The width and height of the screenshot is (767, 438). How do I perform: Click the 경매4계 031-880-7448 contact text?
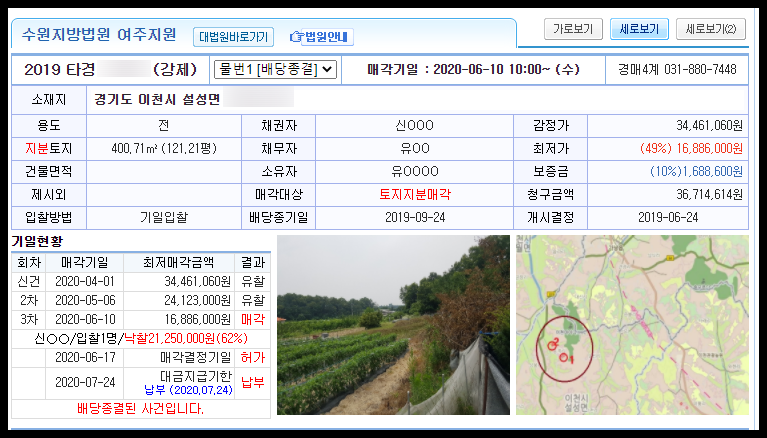click(677, 69)
